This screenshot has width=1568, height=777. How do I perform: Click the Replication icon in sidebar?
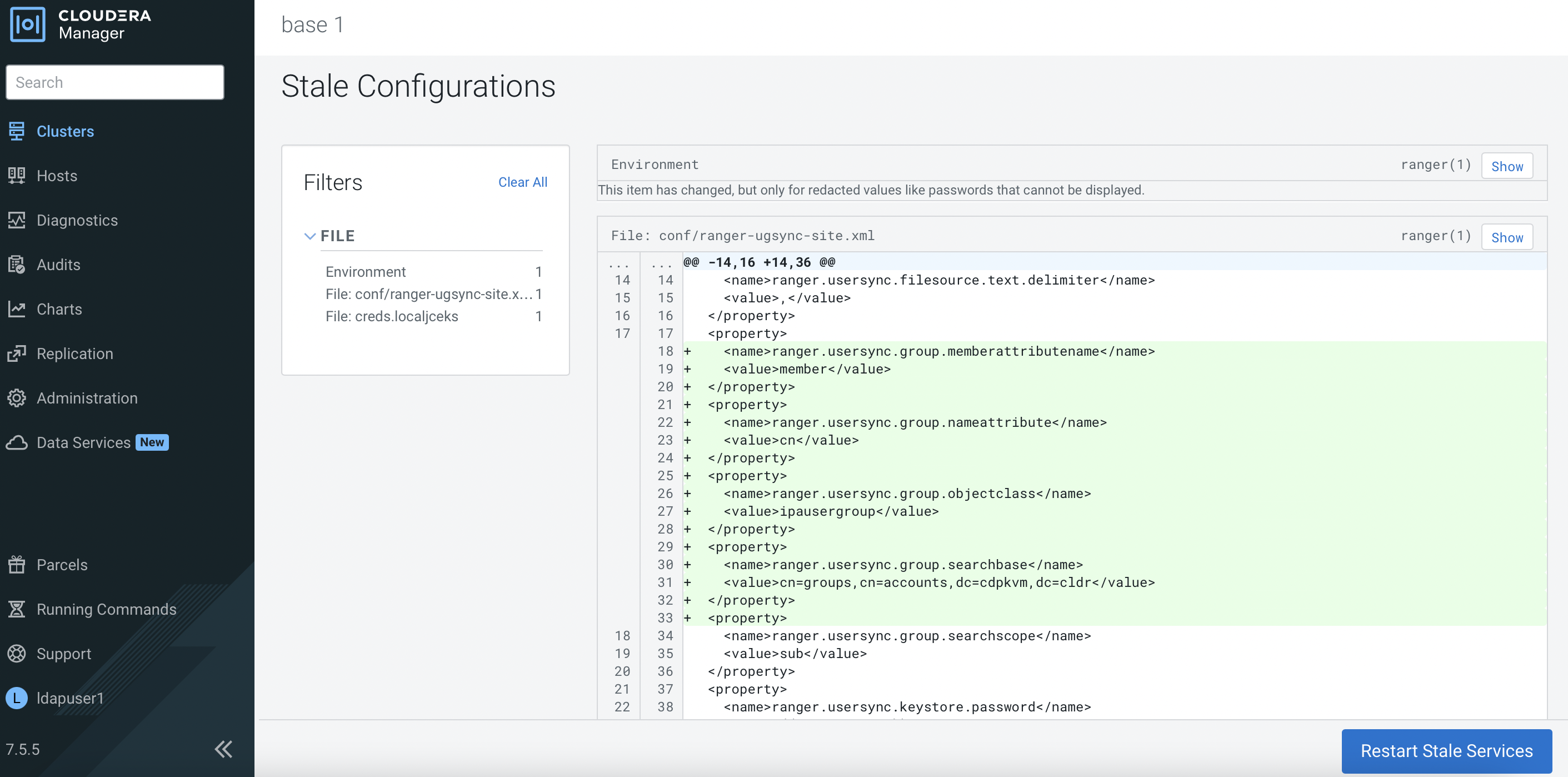point(17,353)
